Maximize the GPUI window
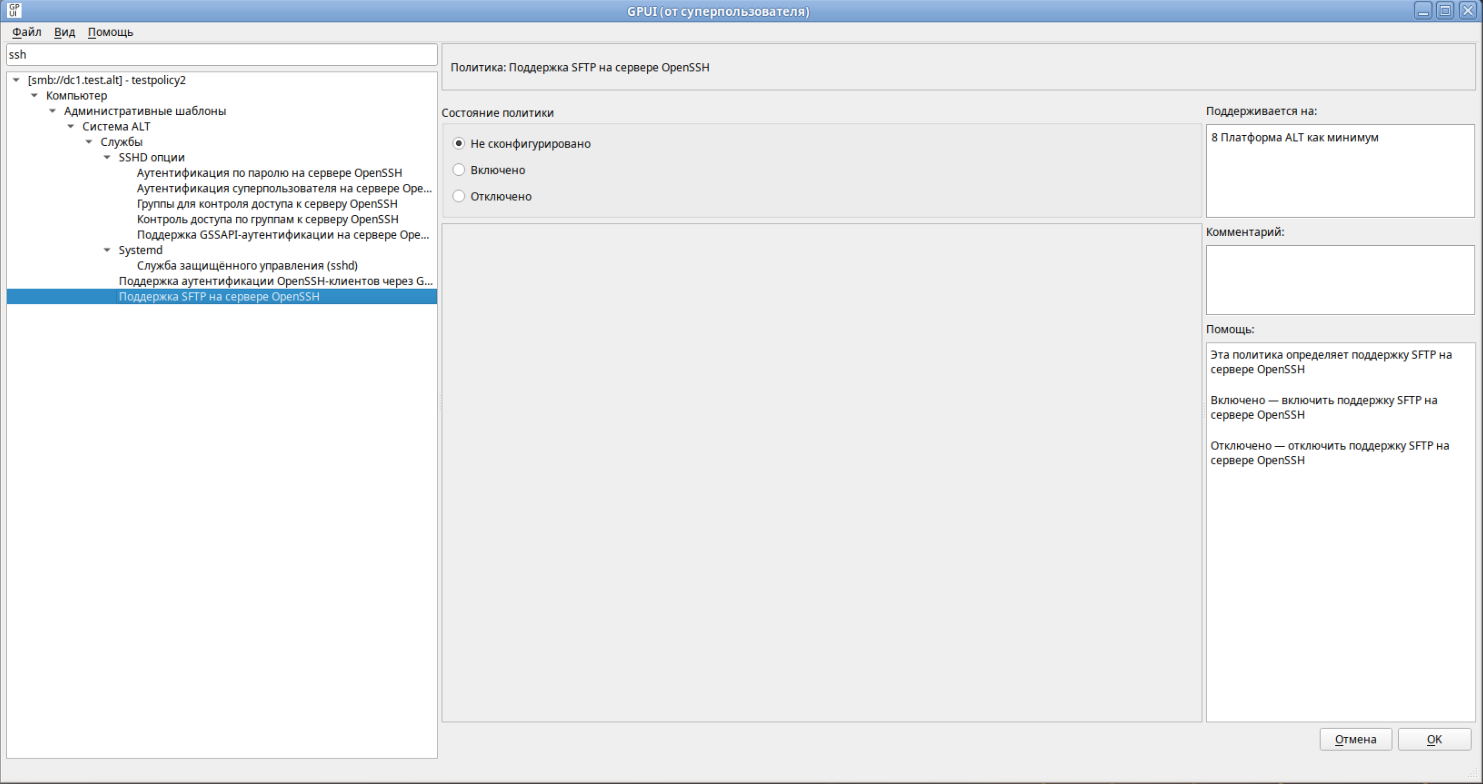Image resolution: width=1483 pixels, height=784 pixels. tap(1445, 11)
